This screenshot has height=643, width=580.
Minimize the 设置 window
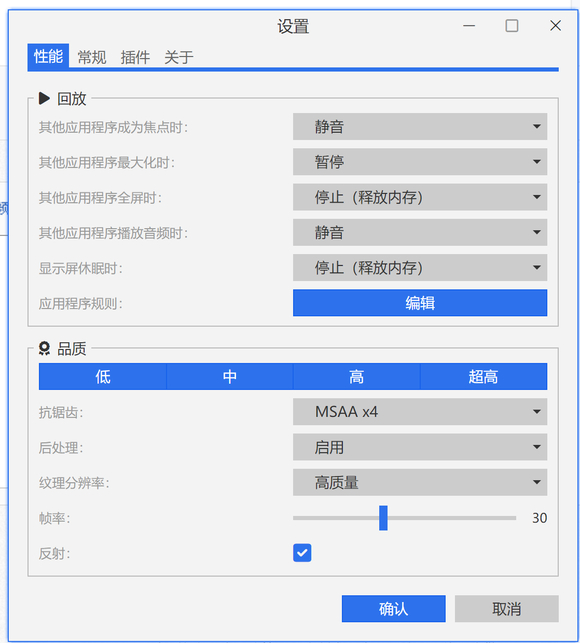coord(469,26)
